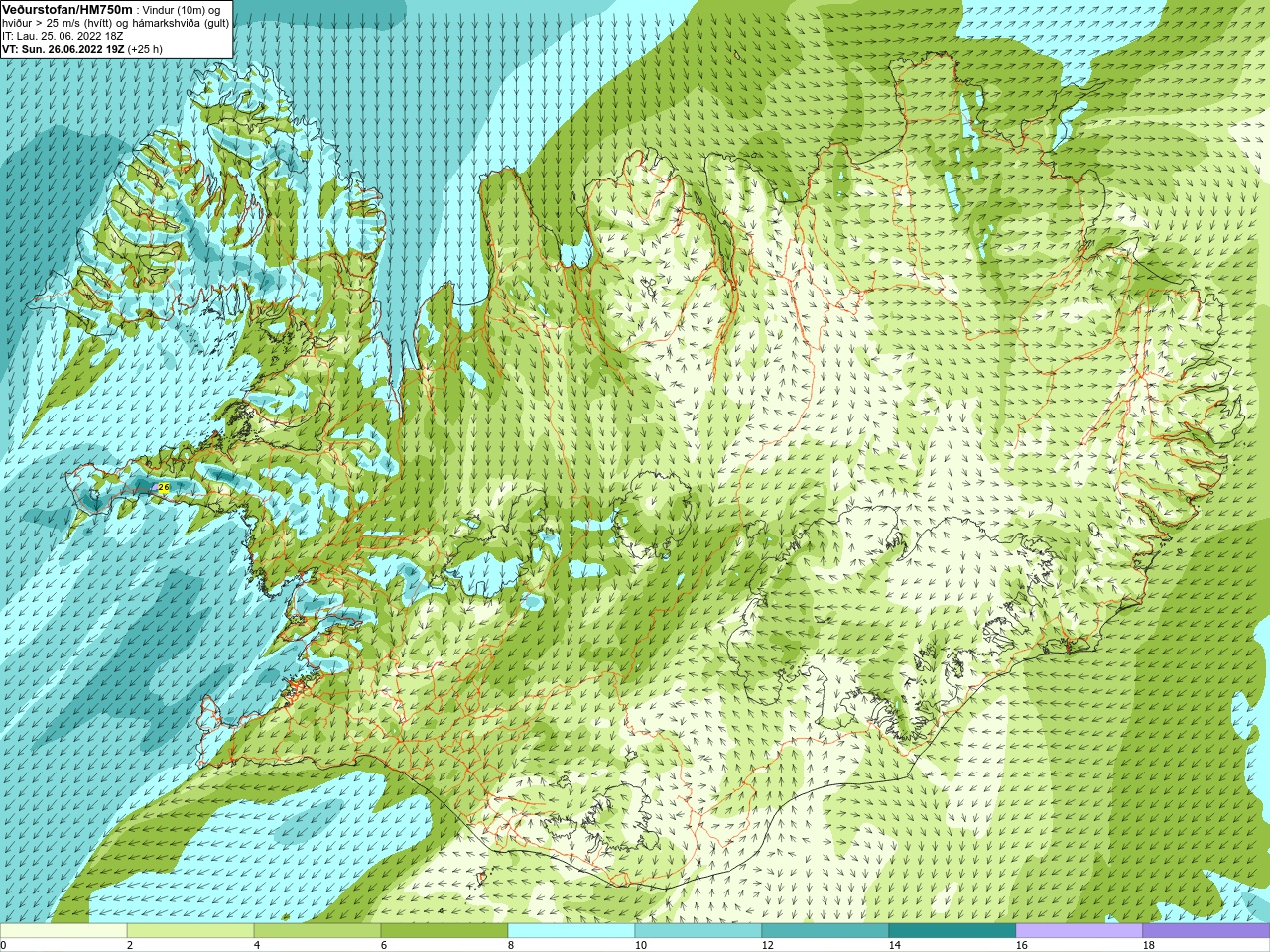Click the scale label 12
1270x952 pixels.
(x=767, y=945)
